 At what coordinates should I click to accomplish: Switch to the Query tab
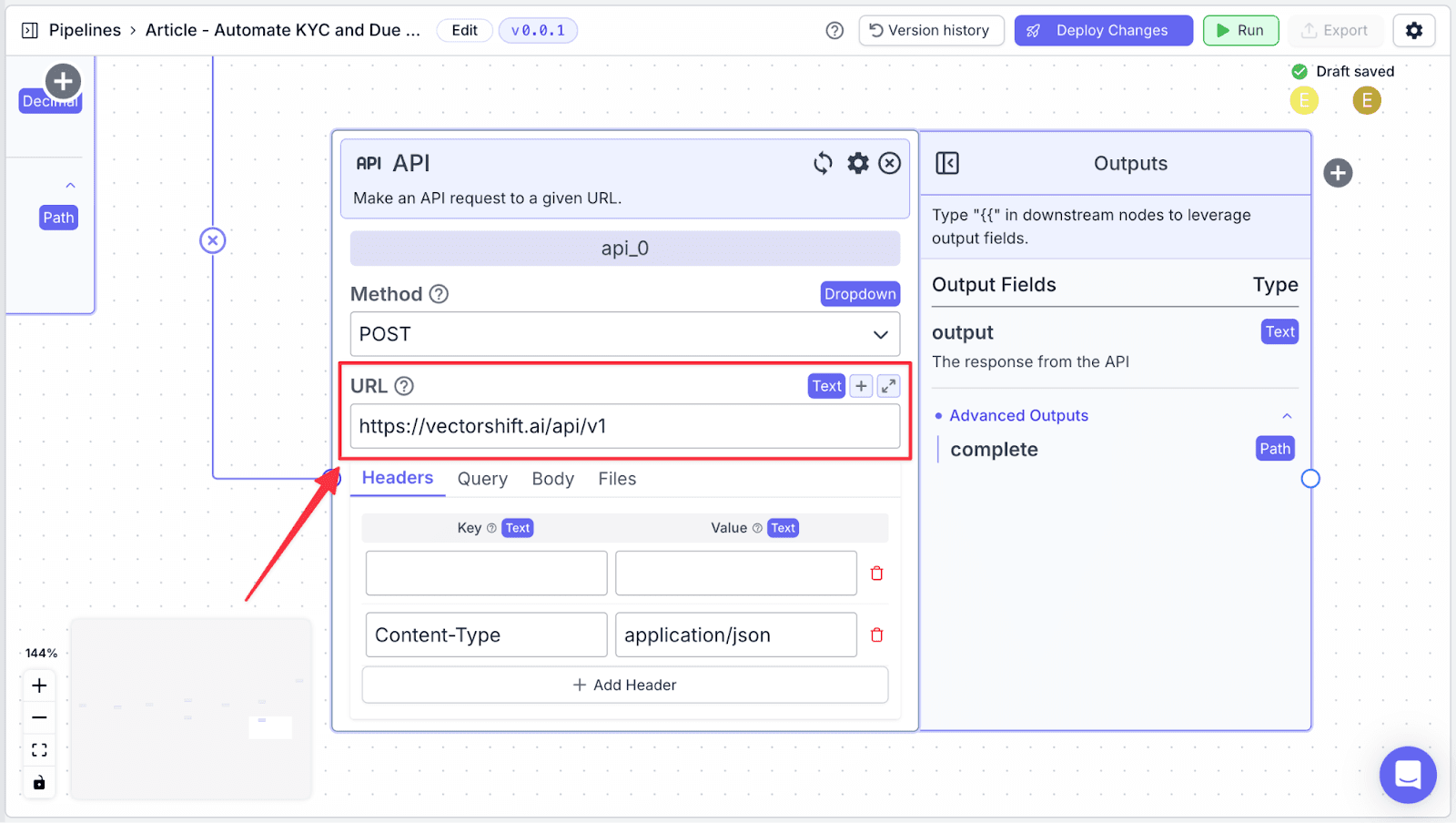click(482, 479)
